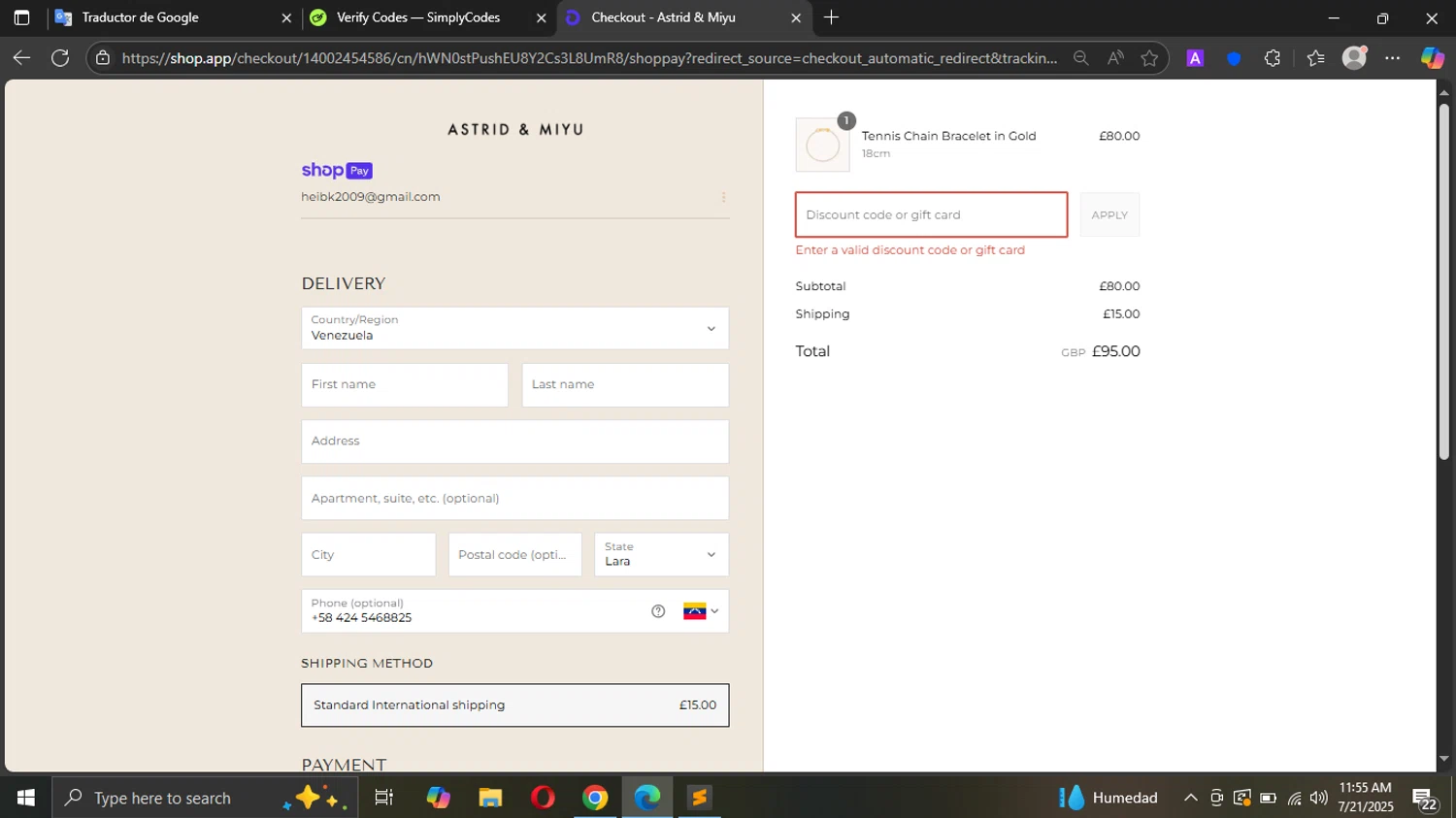Open the zoom magnifier in address bar
The width and height of the screenshot is (1456, 818).
1080,58
